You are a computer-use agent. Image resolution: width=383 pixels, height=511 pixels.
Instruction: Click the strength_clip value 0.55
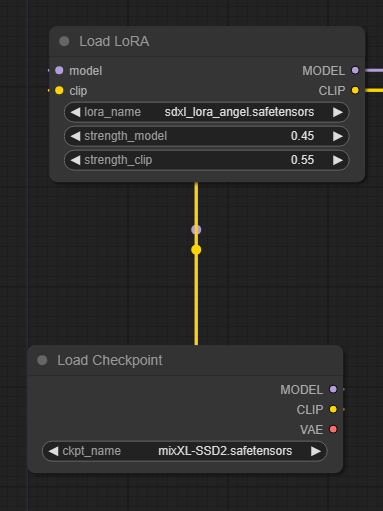pyautogui.click(x=302, y=160)
